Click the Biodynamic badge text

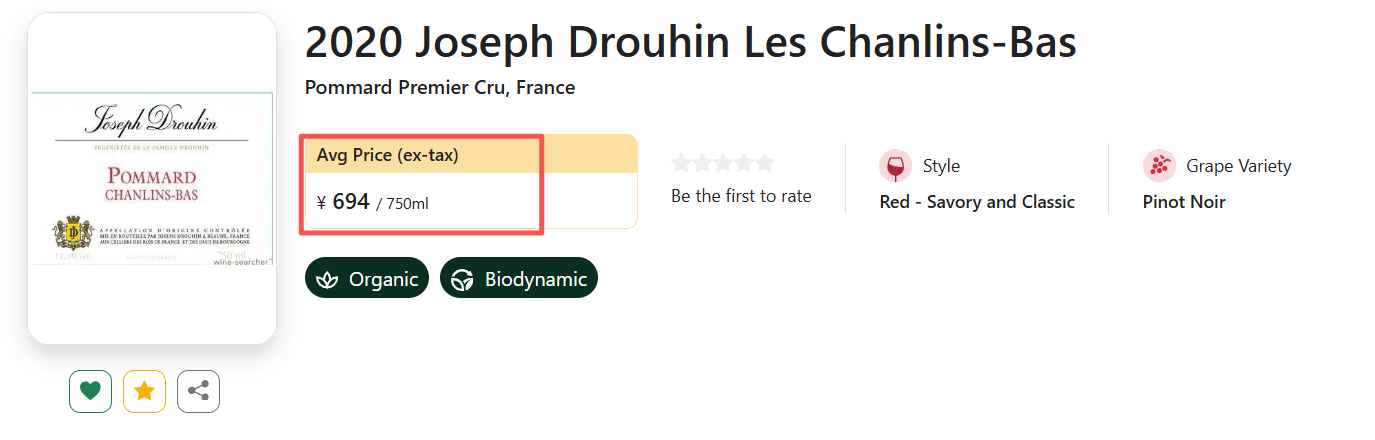tap(536, 279)
